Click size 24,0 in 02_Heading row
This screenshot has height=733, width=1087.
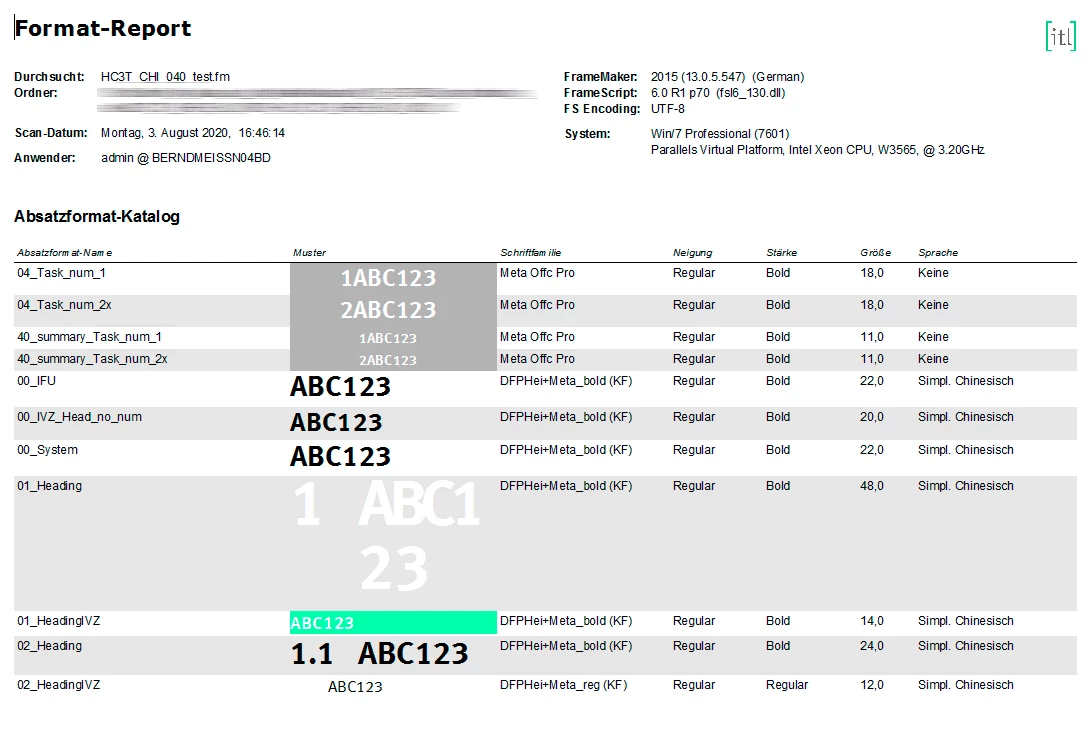[872, 646]
